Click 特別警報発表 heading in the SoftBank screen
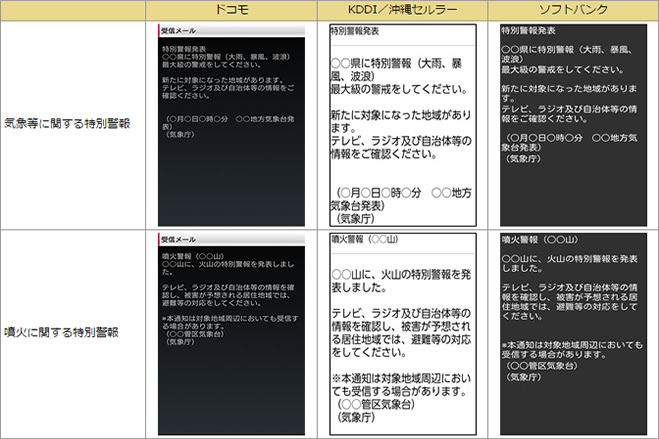The height and width of the screenshot is (439, 659). pyautogui.click(x=528, y=31)
